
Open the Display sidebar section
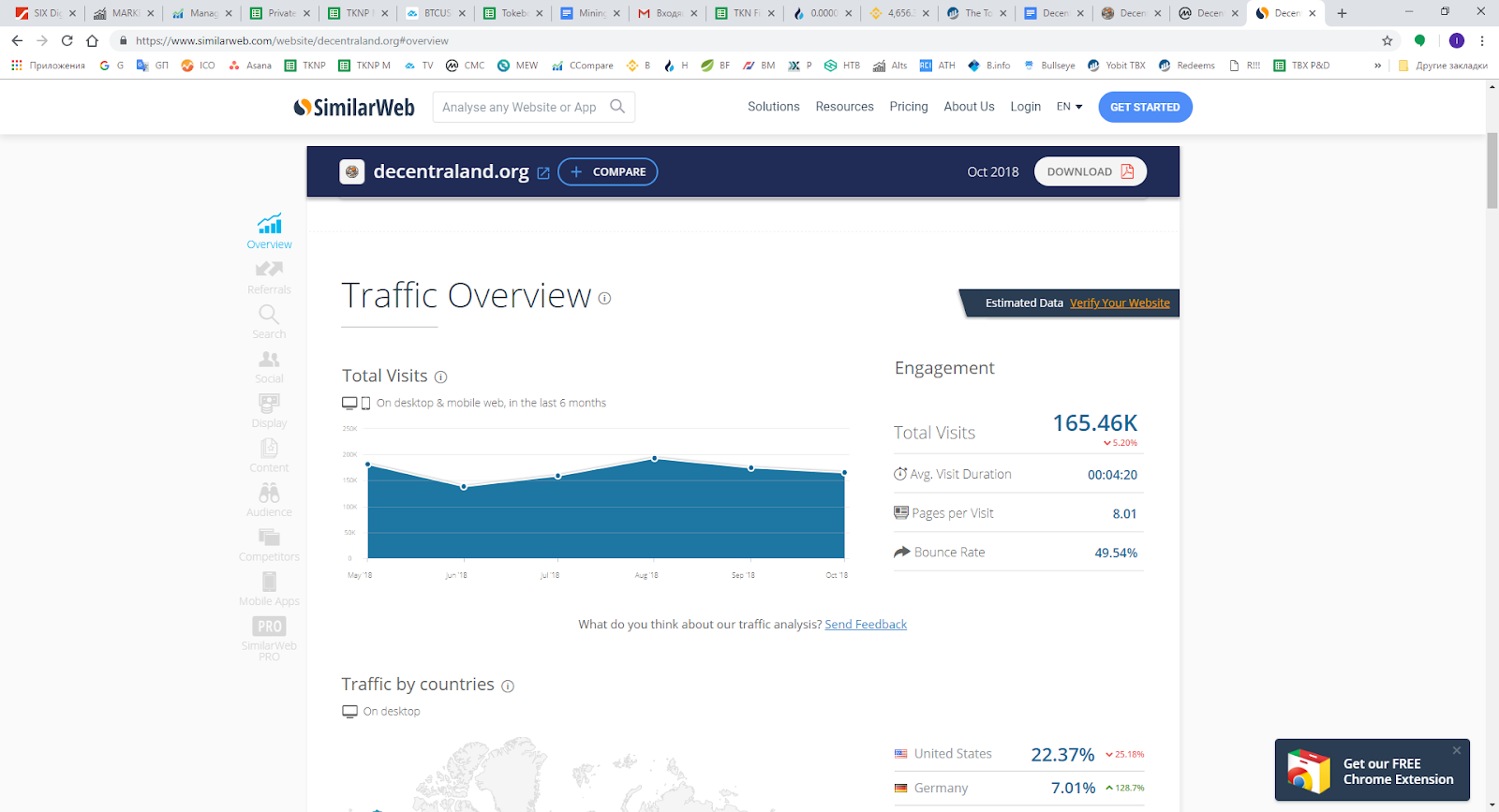point(269,410)
